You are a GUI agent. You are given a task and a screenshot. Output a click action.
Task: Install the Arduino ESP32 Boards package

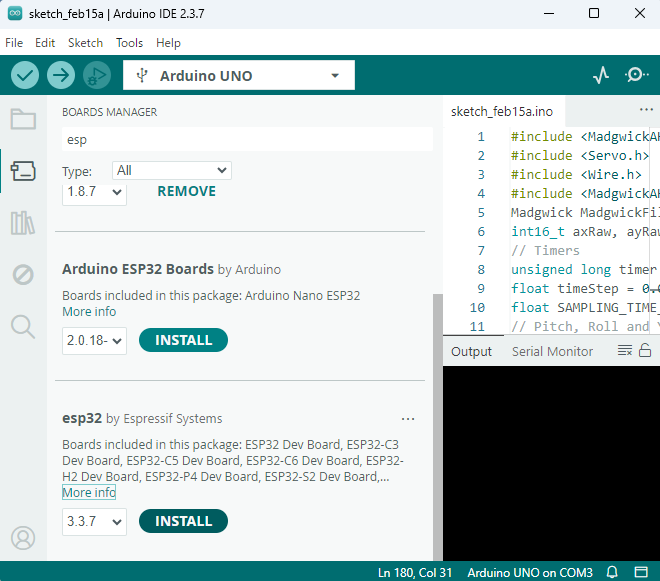point(183,340)
